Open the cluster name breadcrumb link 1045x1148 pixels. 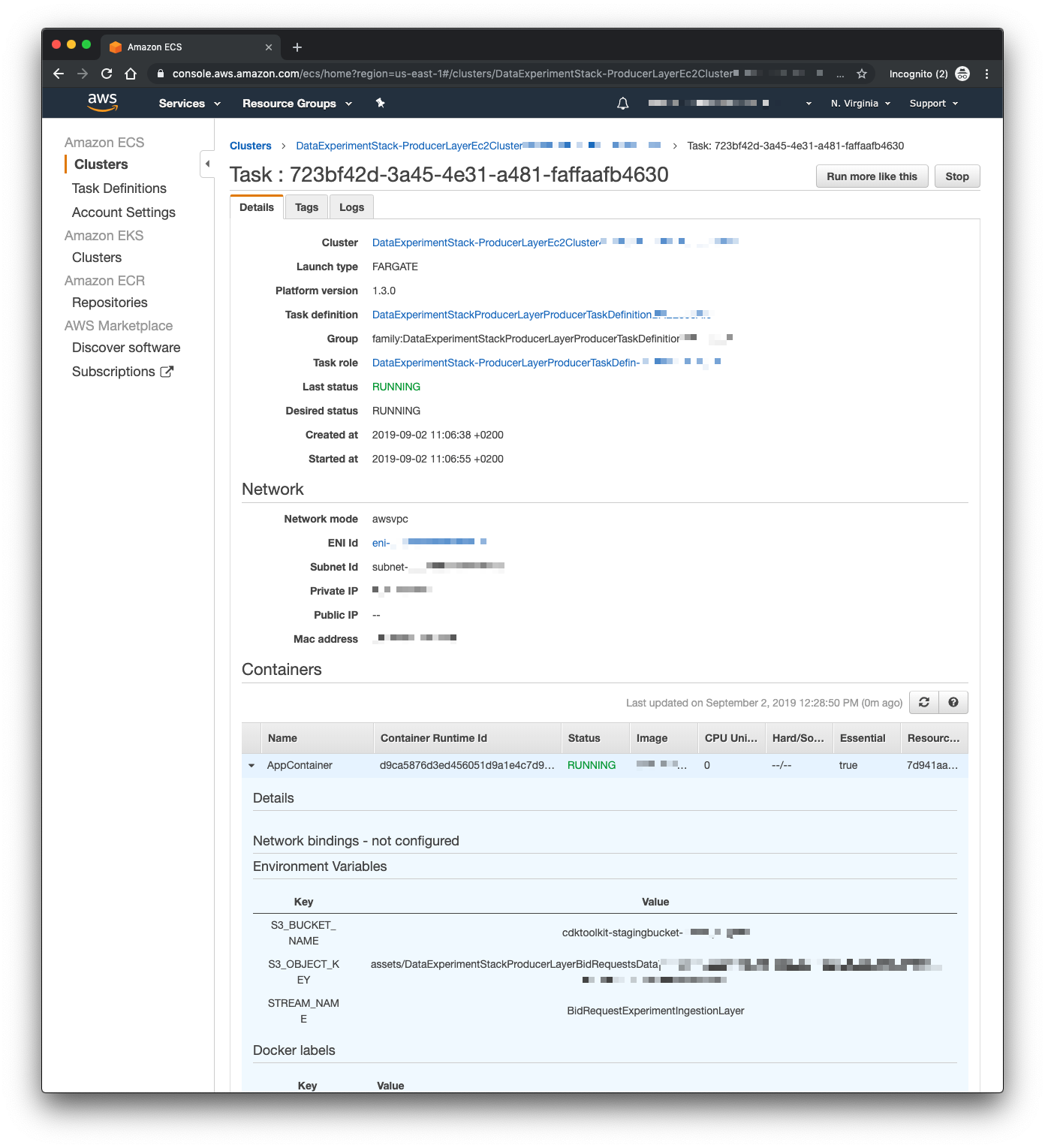[478, 146]
